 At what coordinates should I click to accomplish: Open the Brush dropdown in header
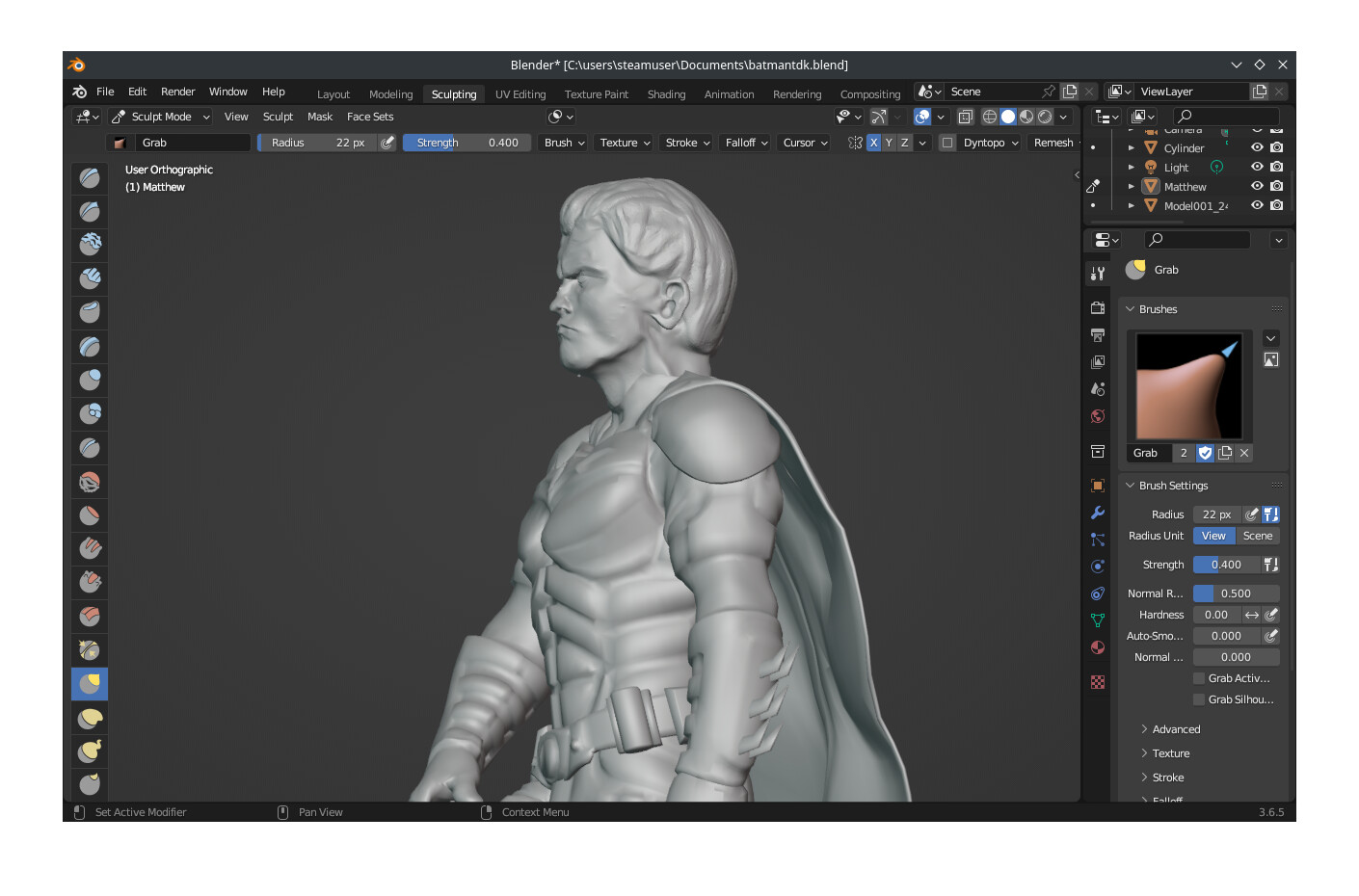(565, 143)
